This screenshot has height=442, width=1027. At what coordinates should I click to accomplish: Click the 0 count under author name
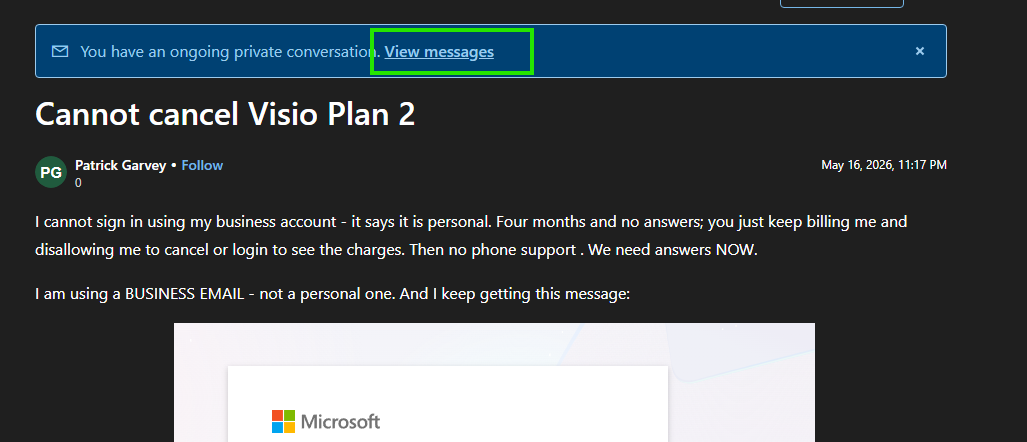tap(78, 183)
